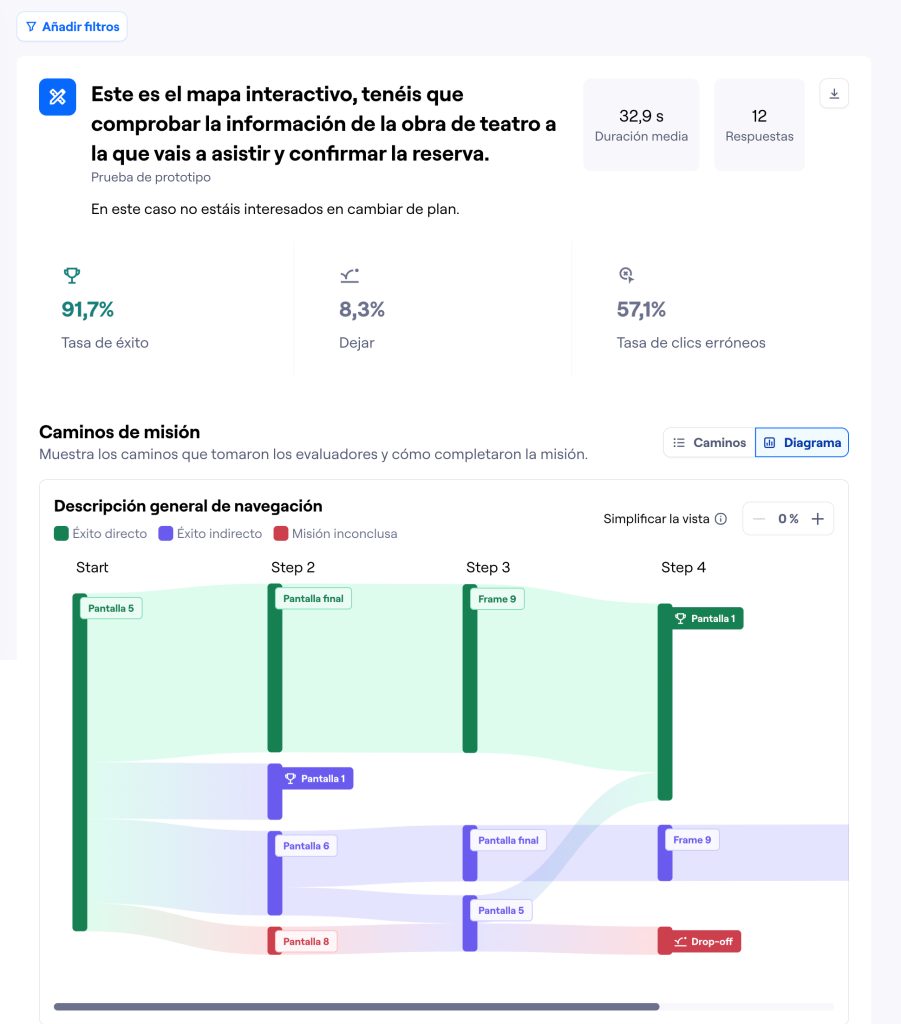
Task: Click the download report icon
Action: [834, 94]
